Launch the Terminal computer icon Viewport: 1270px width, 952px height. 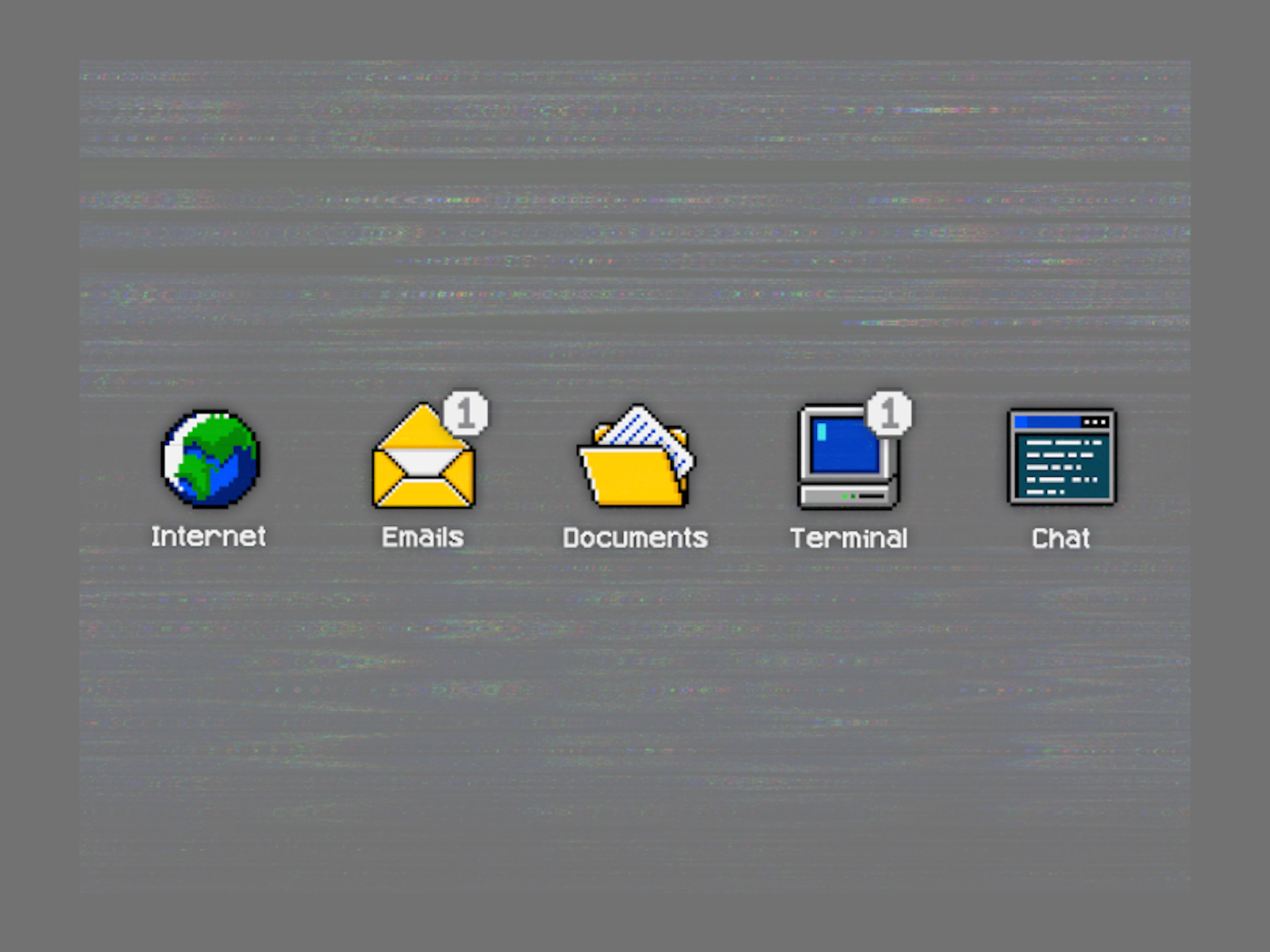point(849,458)
